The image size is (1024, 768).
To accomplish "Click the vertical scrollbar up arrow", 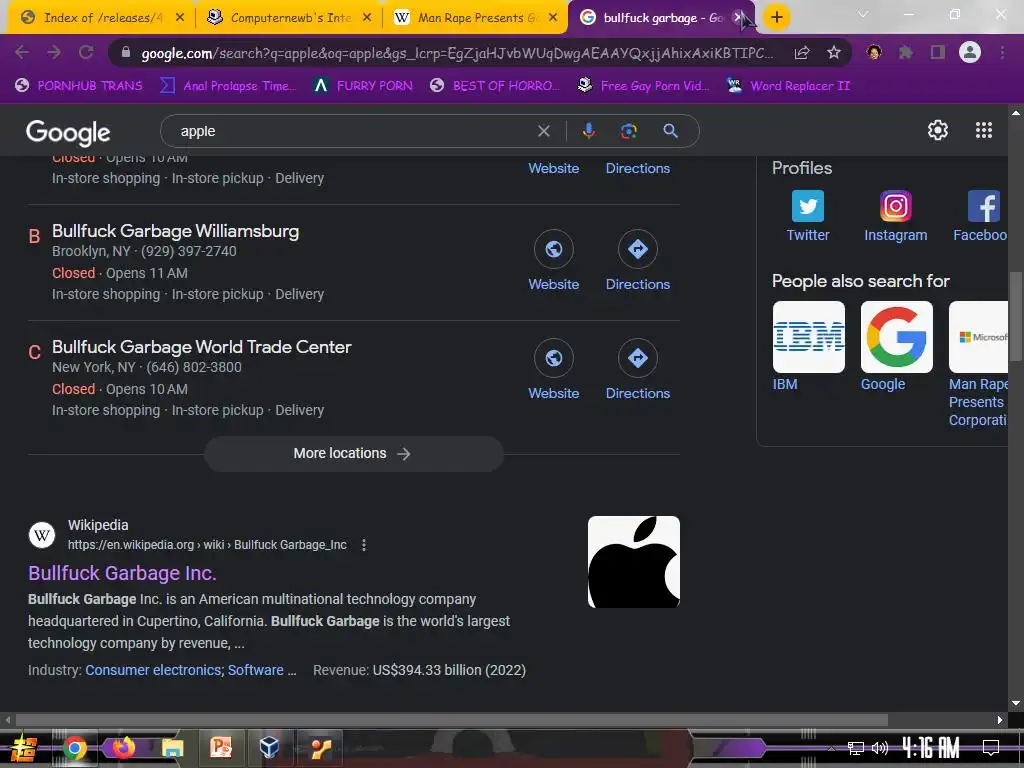I will pyautogui.click(x=1016, y=112).
